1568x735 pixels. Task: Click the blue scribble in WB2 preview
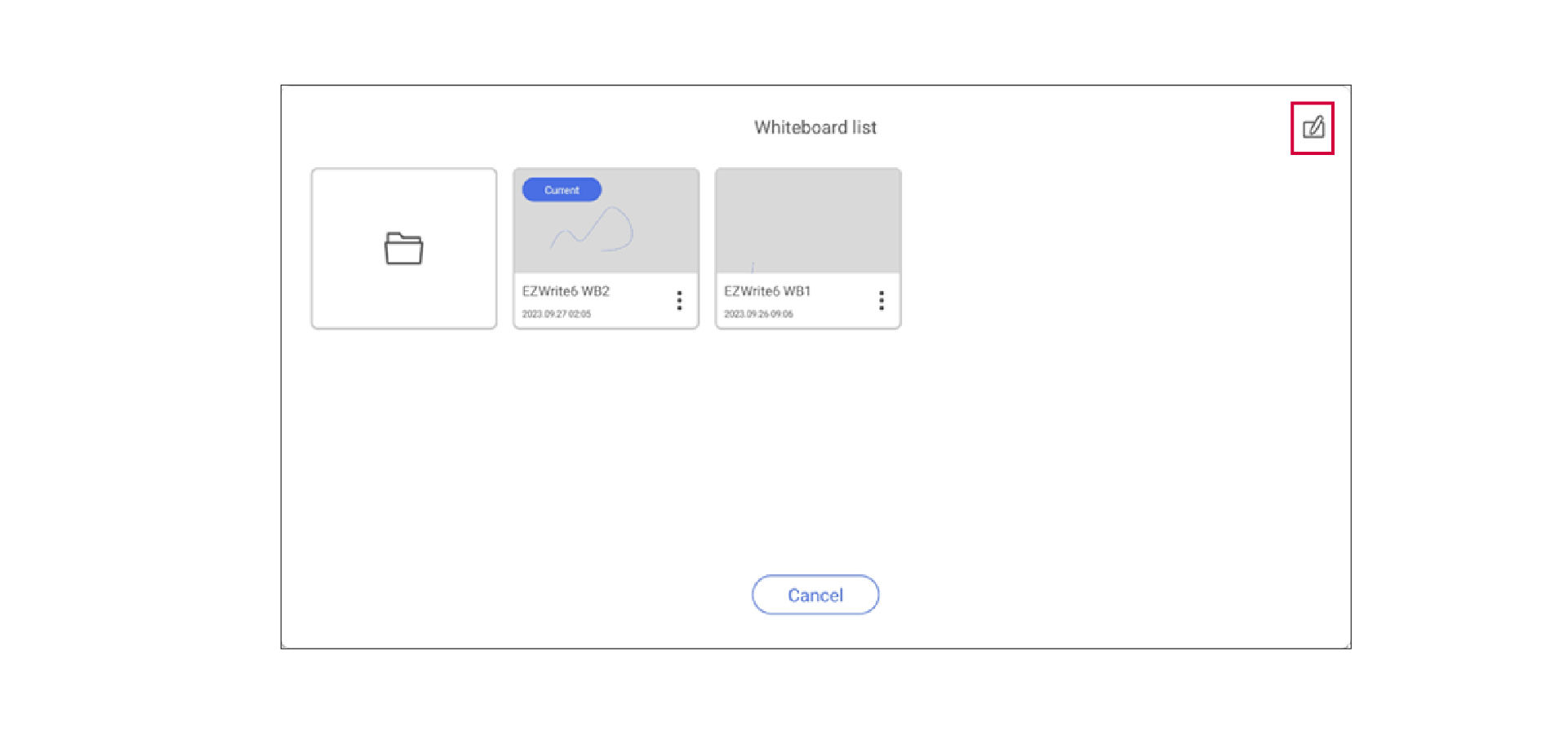[604, 228]
